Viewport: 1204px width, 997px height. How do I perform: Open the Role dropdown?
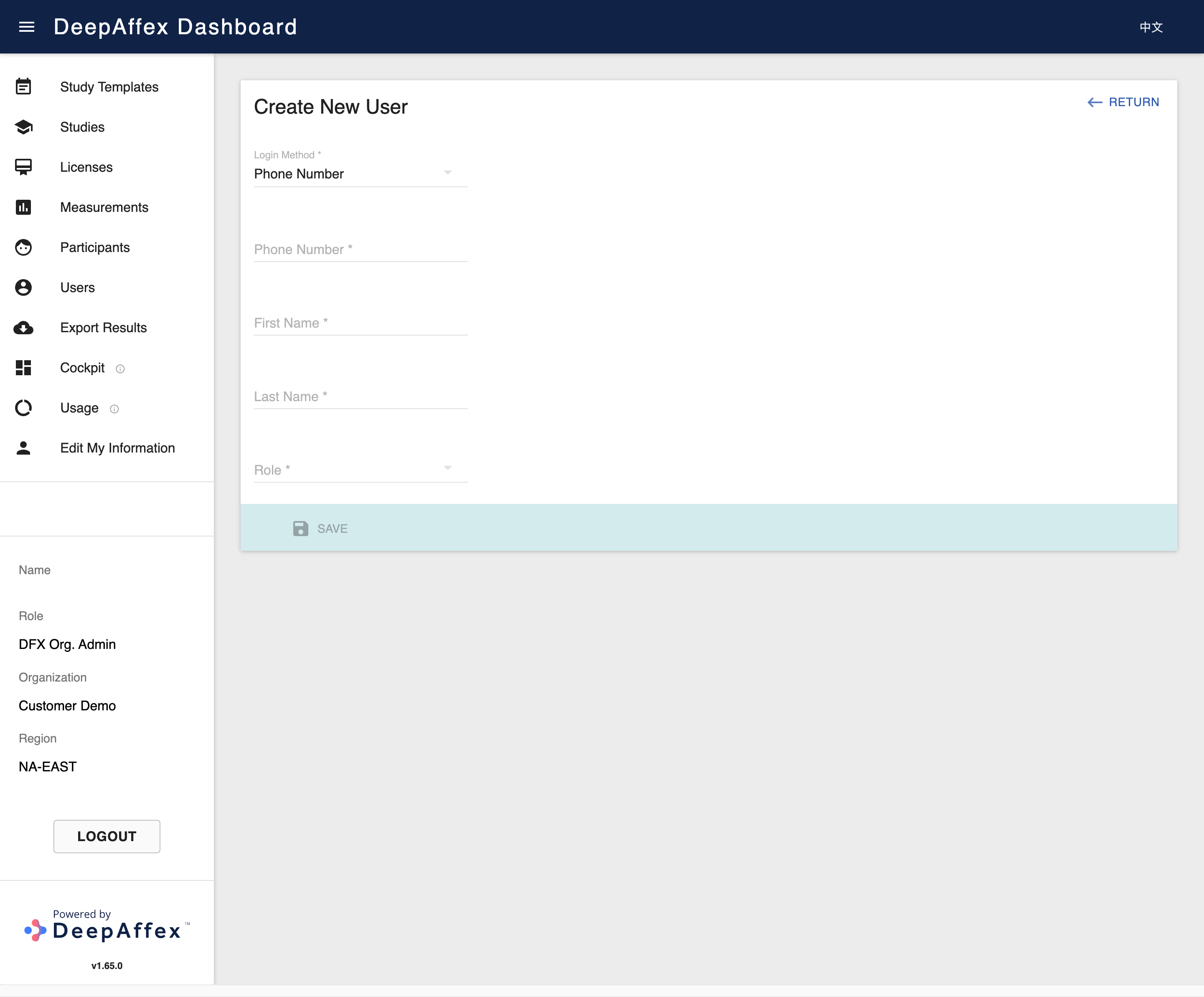[361, 470]
